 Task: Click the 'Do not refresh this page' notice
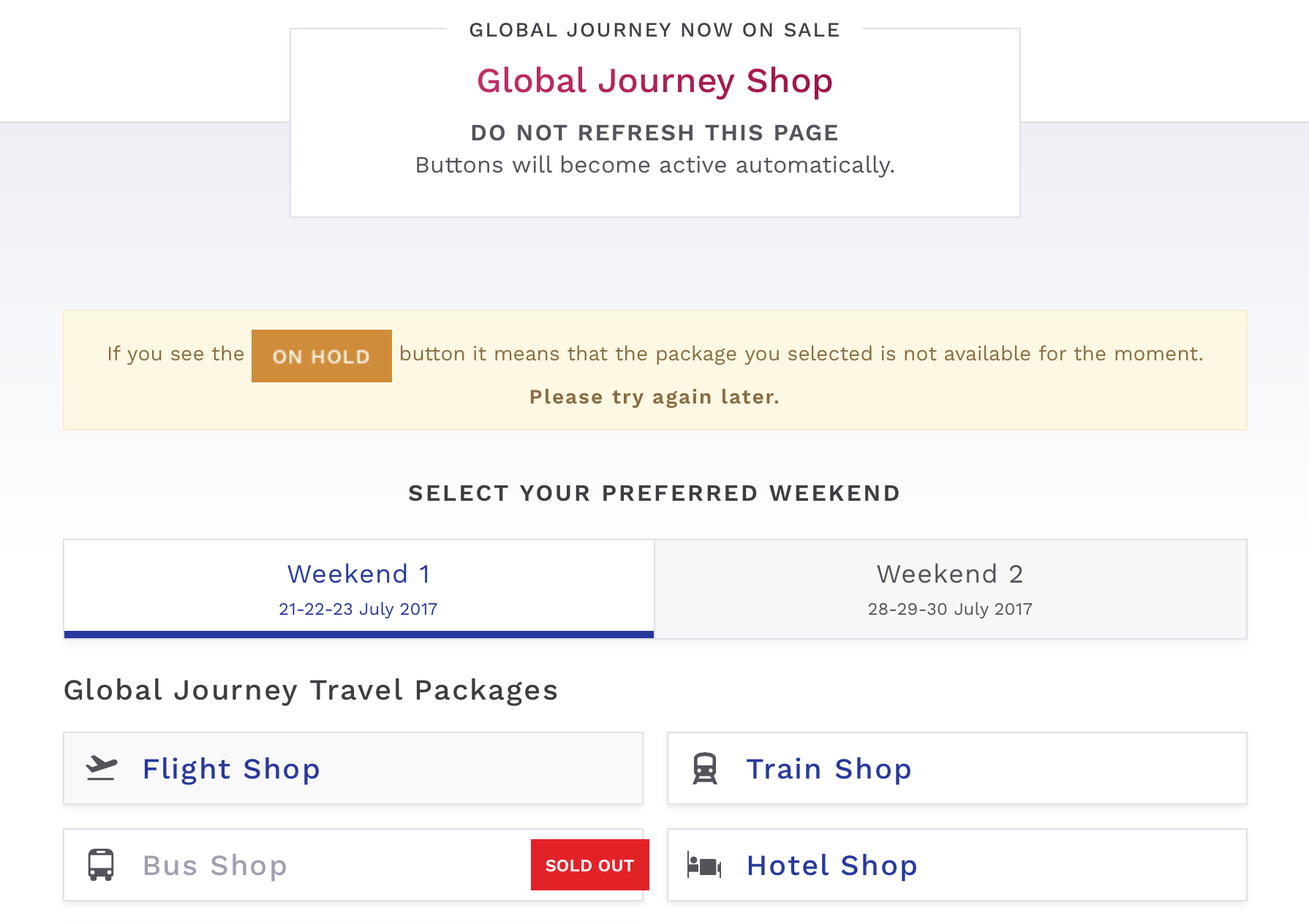(x=654, y=133)
